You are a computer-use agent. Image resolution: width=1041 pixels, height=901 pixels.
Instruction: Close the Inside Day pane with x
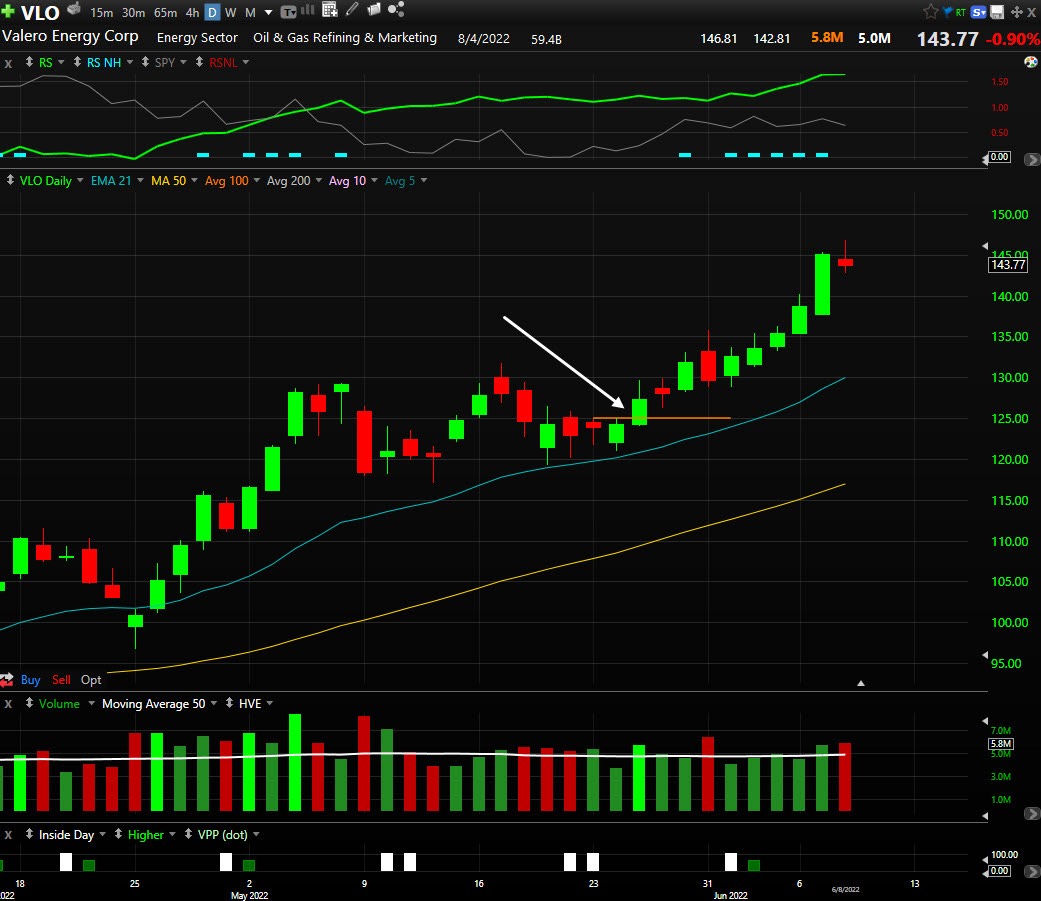click(8, 835)
